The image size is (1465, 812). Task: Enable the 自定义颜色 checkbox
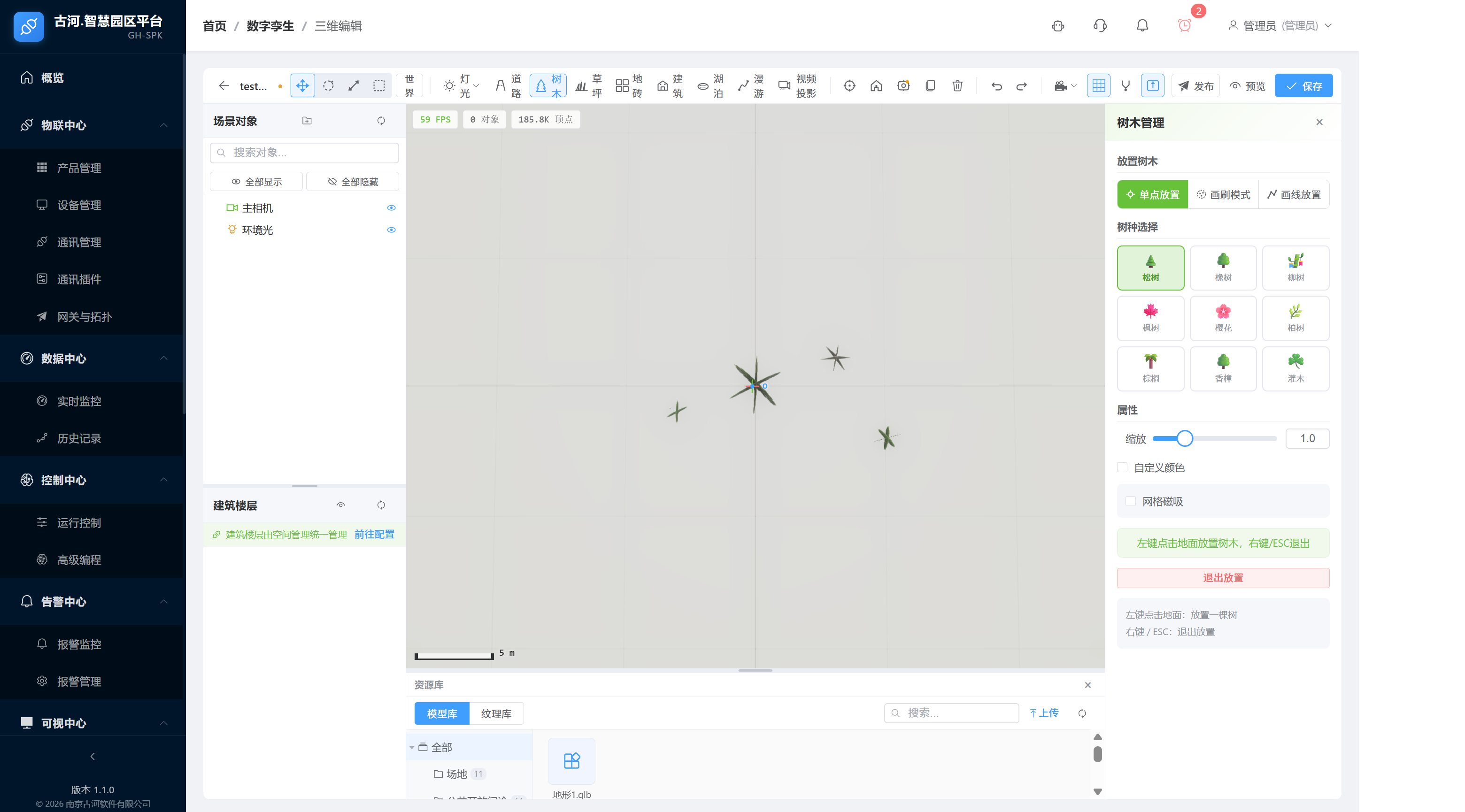(x=1122, y=467)
